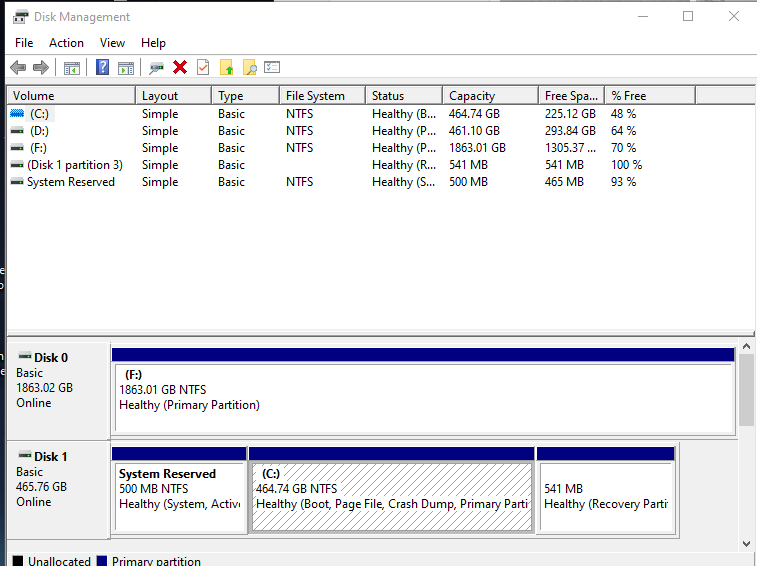Select the (Disk 1 partition 3) row name
Screen dimensions: 757x566
[75, 165]
